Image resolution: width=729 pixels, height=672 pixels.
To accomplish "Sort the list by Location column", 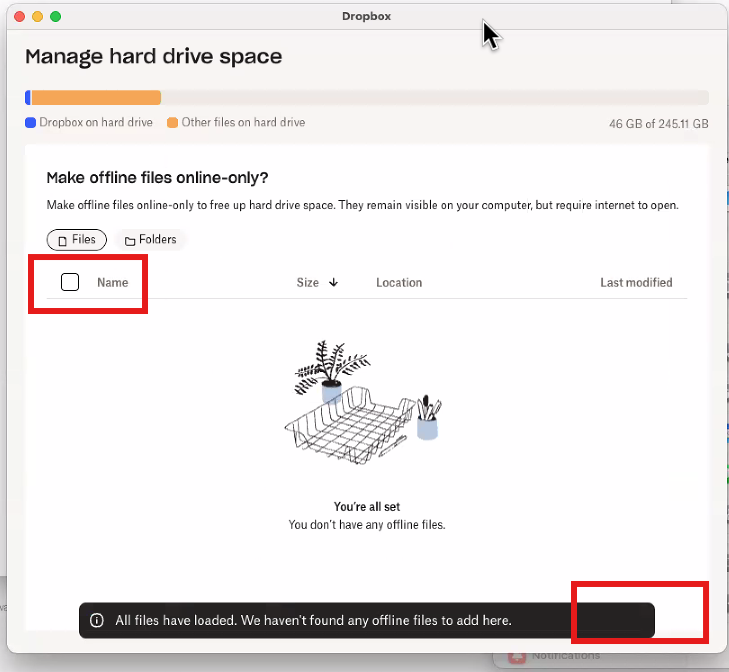I will click(399, 283).
